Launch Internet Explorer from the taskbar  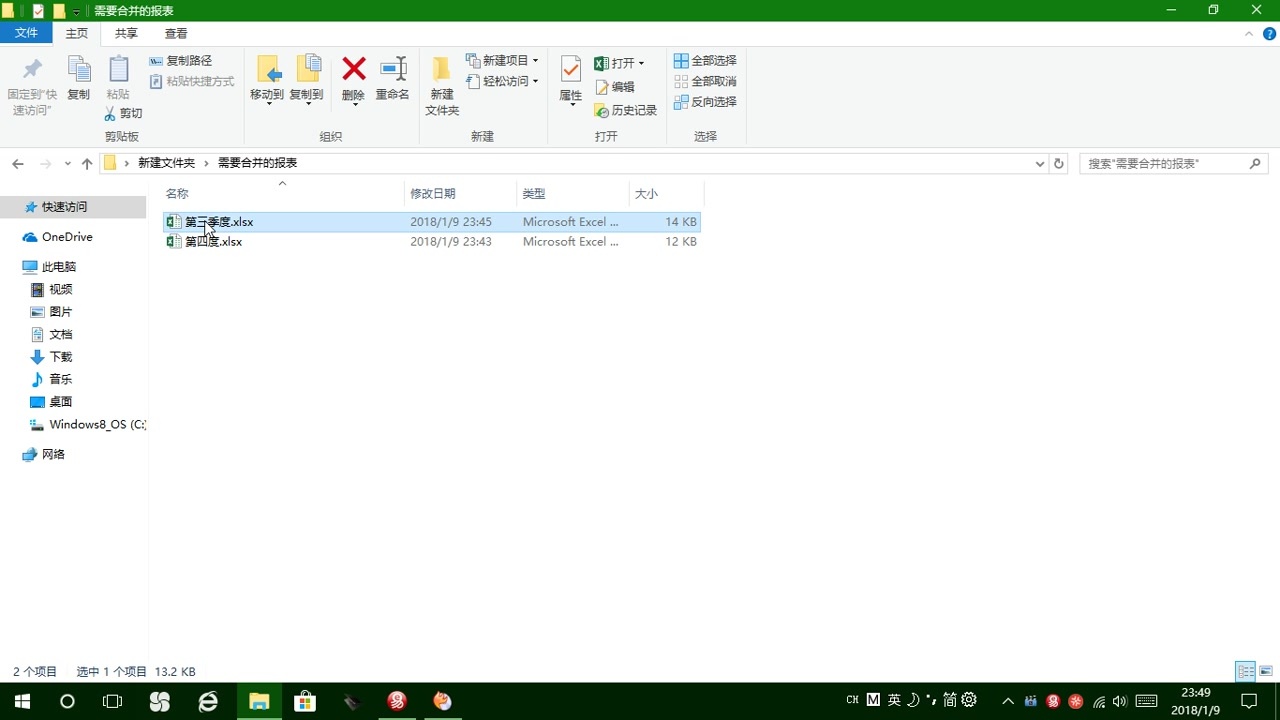point(208,701)
